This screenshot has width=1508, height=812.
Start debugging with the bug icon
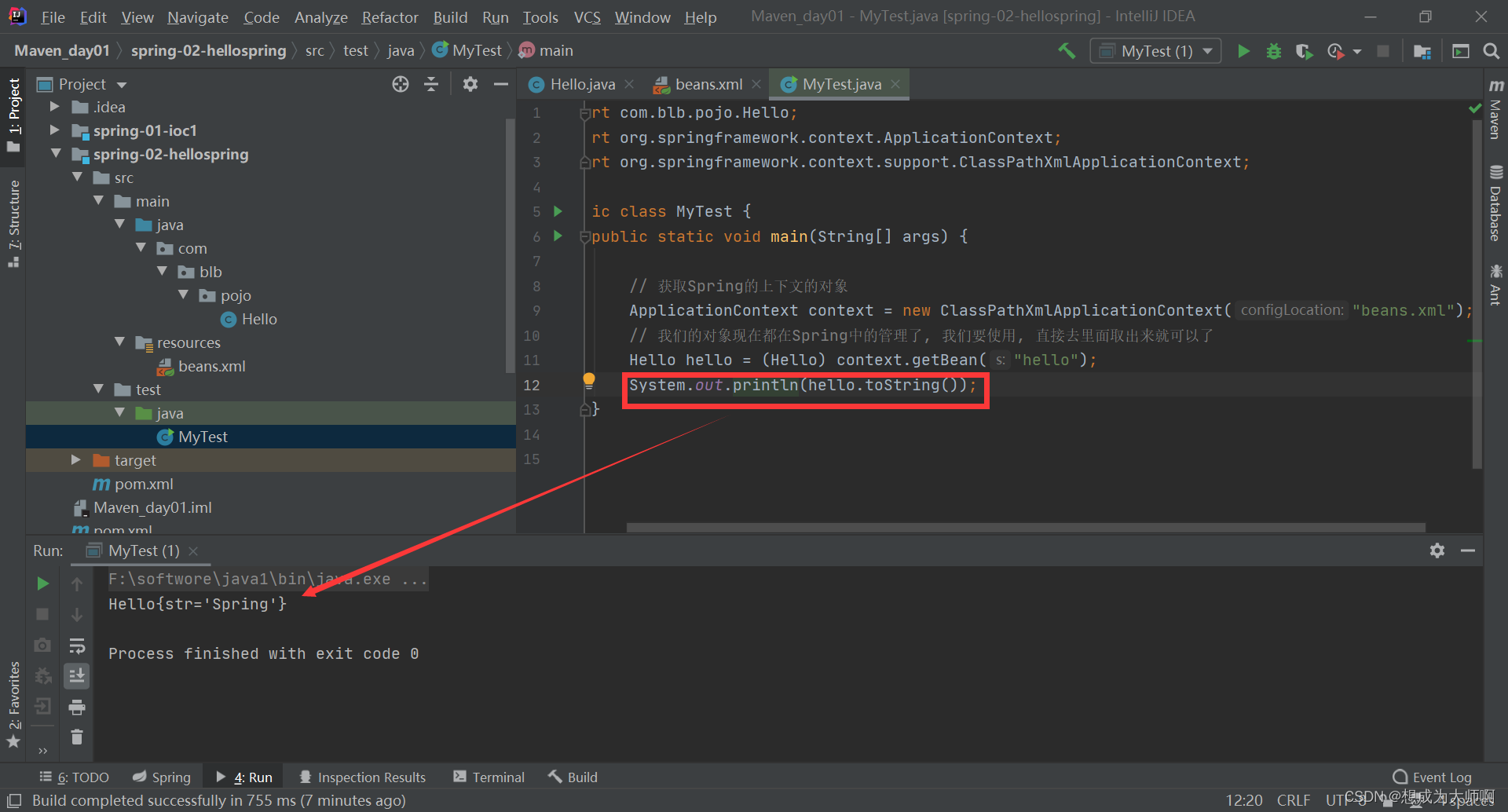point(1274,51)
